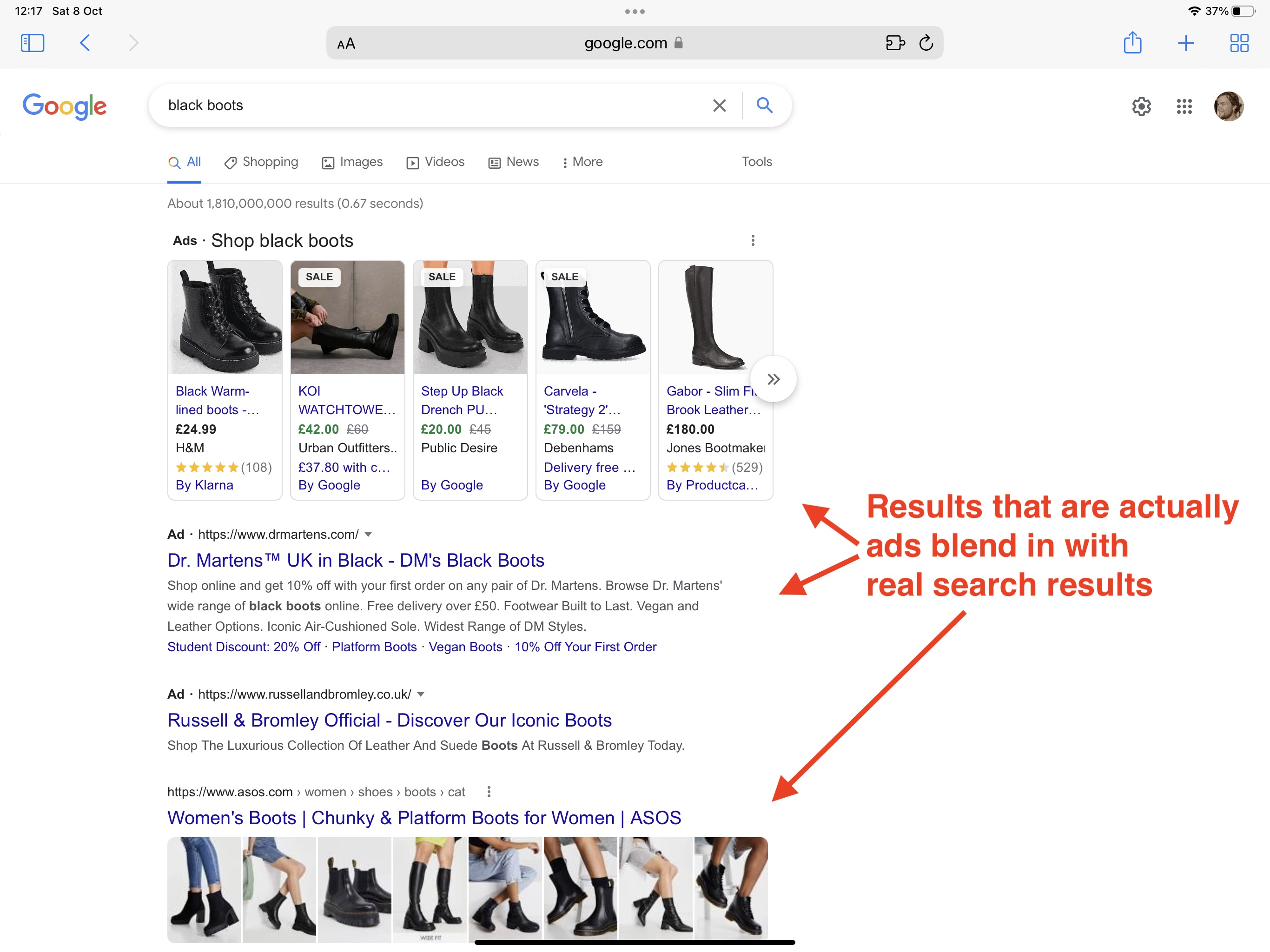
Task: Open the Safari share icon
Action: tap(1132, 42)
